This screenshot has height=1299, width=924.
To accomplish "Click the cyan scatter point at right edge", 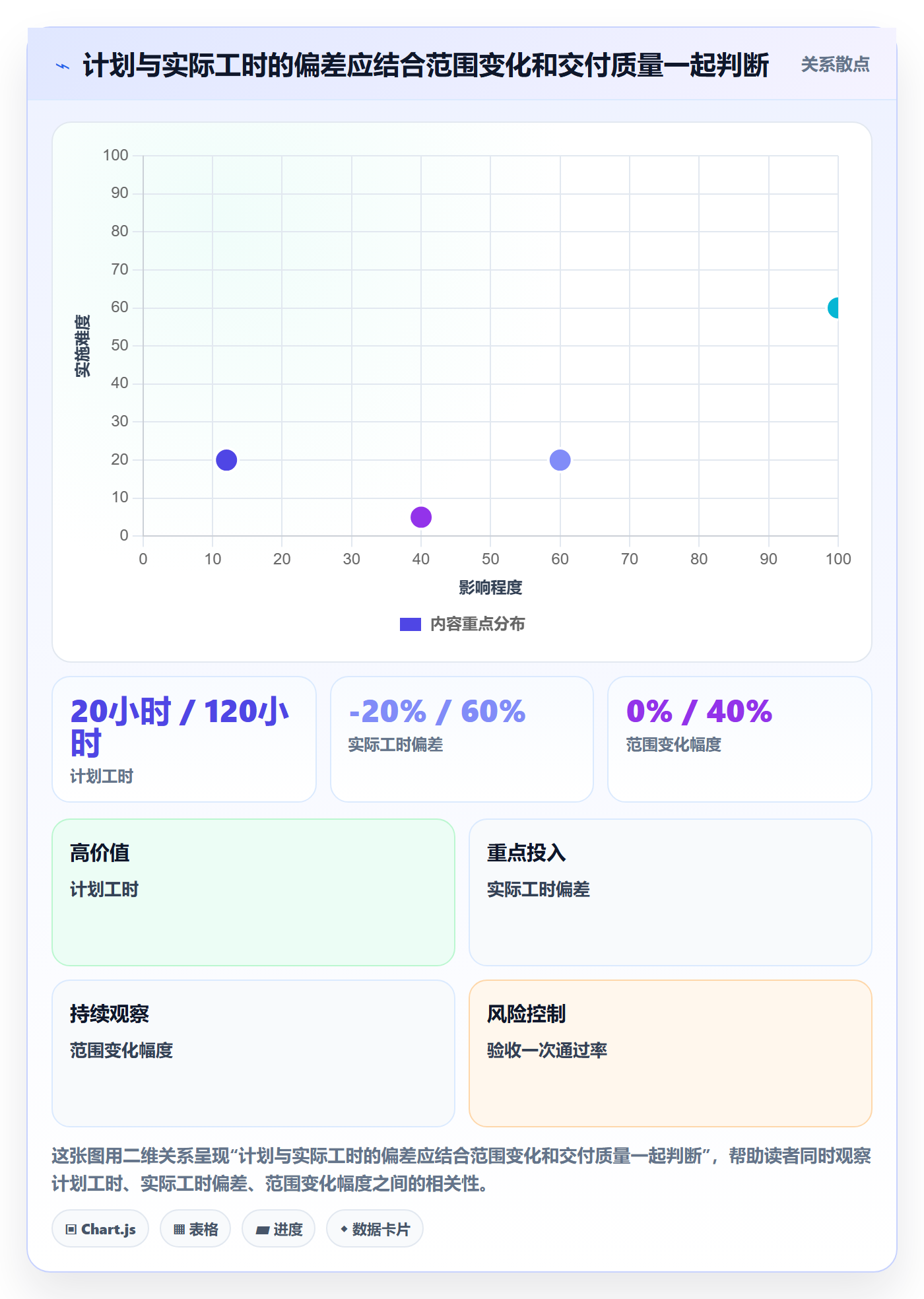I will coord(834,308).
